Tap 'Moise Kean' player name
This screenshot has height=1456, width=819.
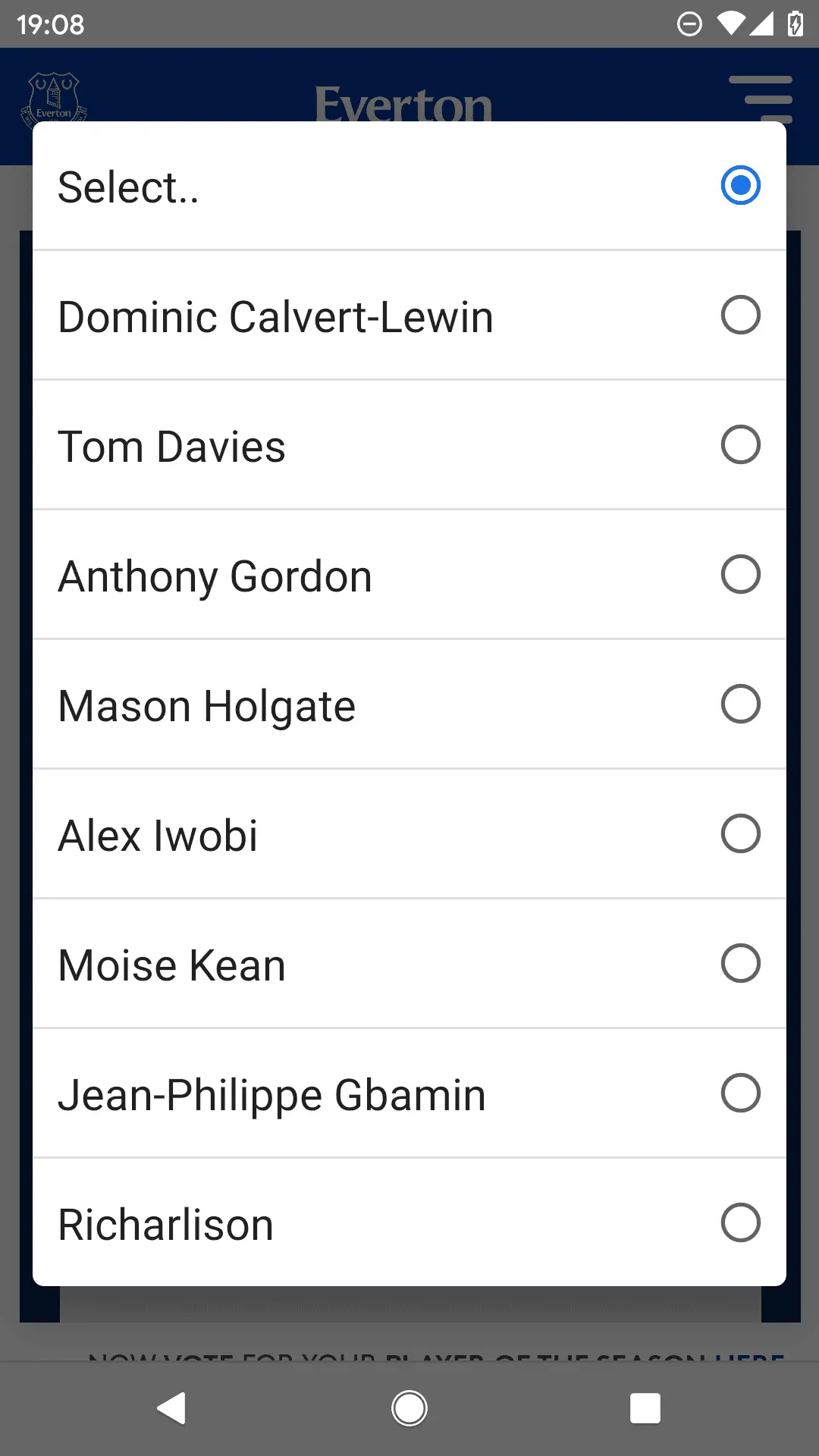tap(171, 965)
